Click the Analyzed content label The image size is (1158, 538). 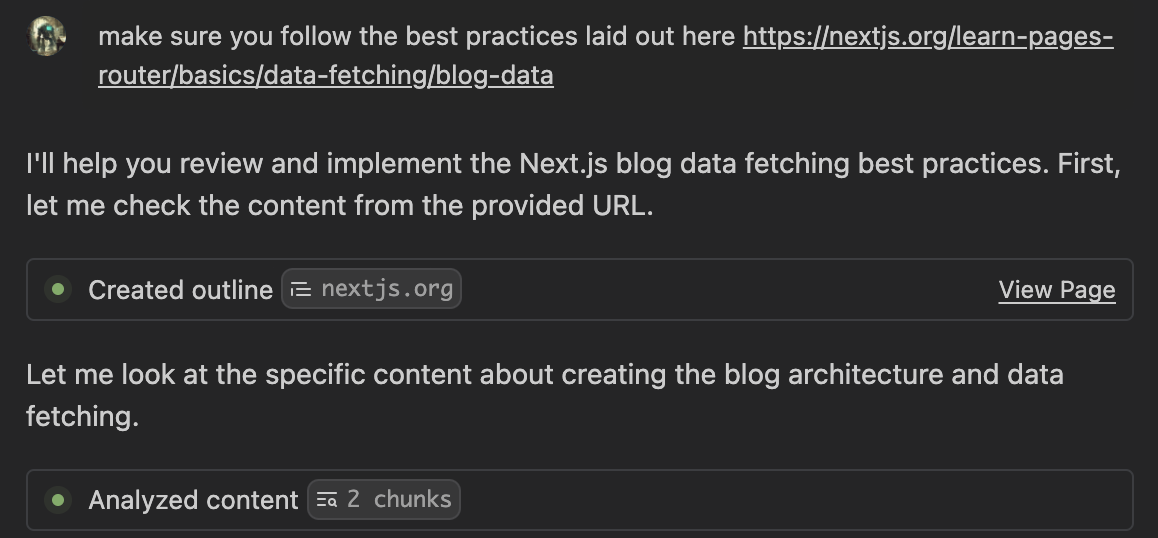click(193, 500)
